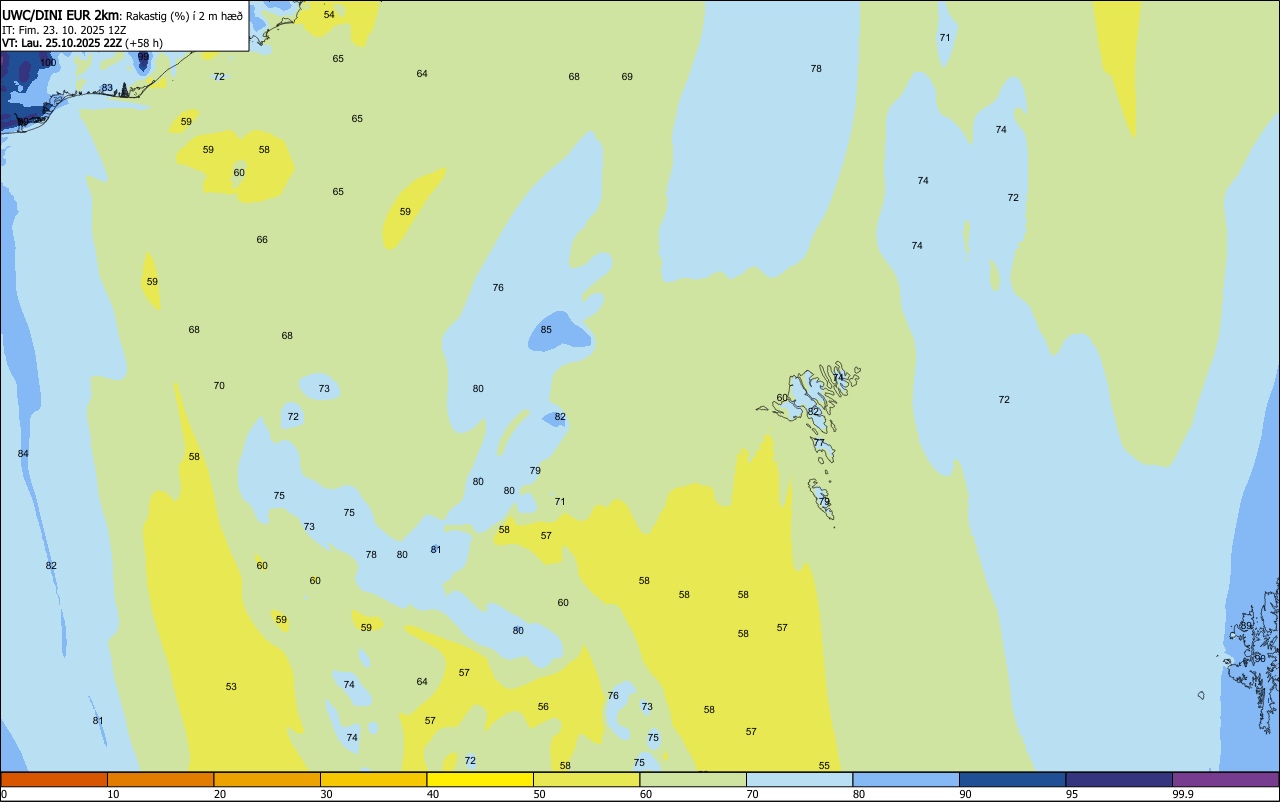Click the 69 humidity value
The image size is (1280, 802).
click(627, 77)
